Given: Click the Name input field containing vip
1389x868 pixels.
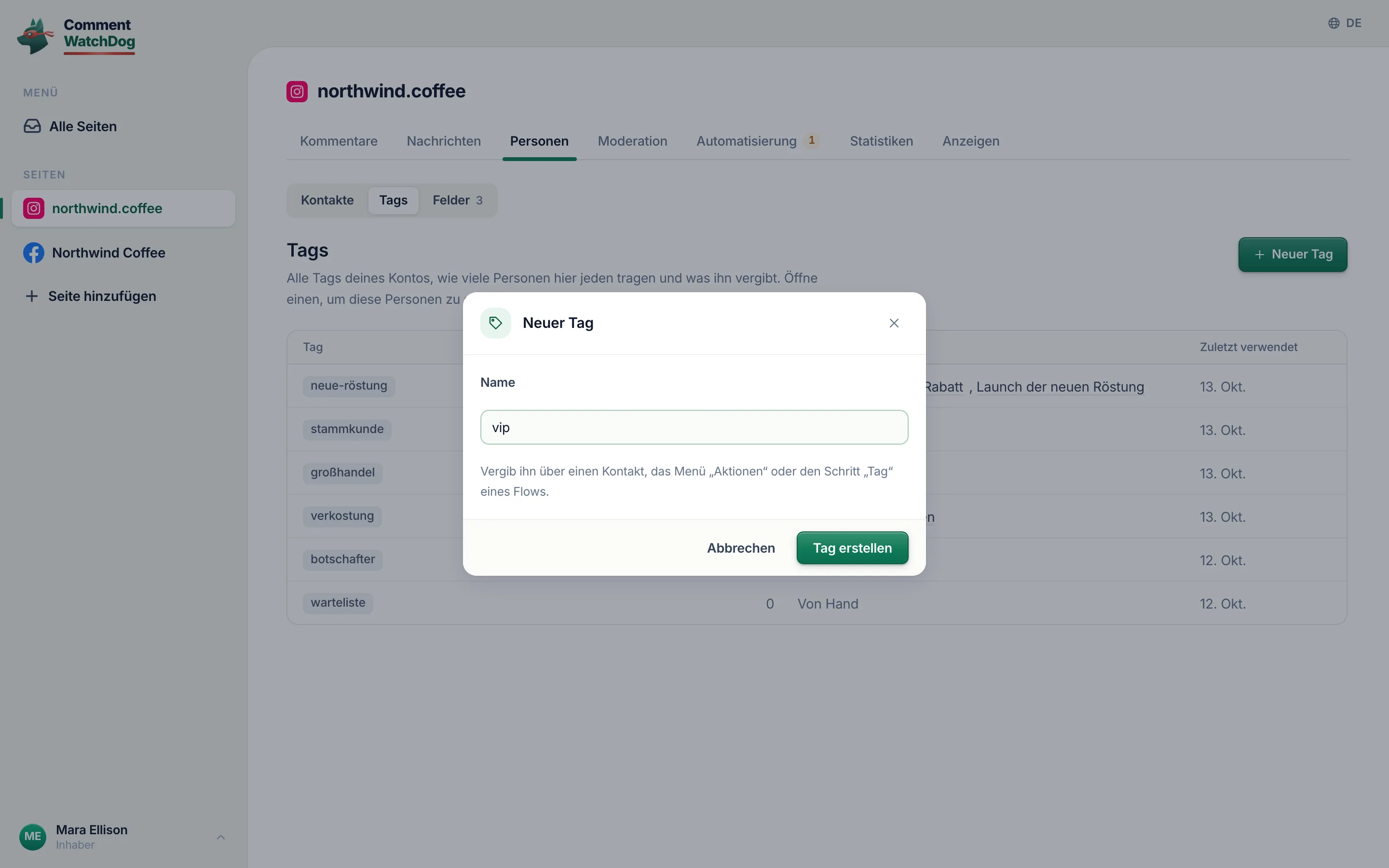Looking at the screenshot, I should [x=694, y=427].
